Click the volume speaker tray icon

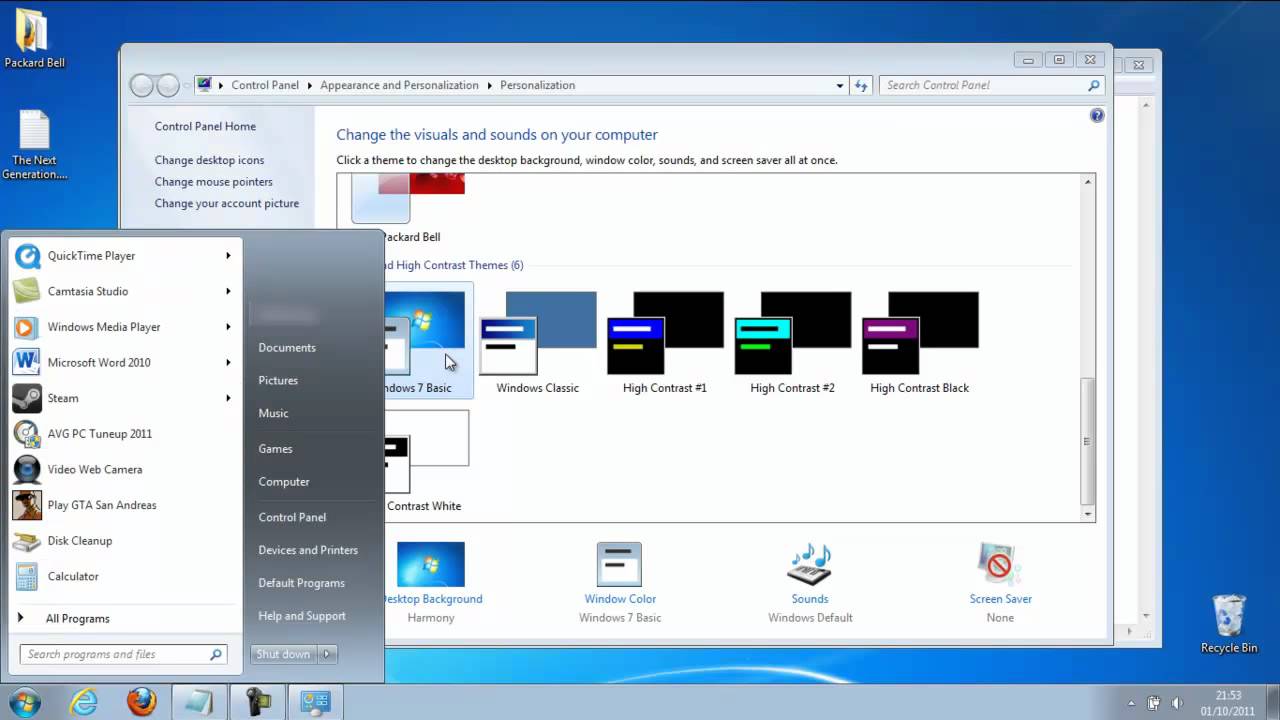click(x=1177, y=703)
